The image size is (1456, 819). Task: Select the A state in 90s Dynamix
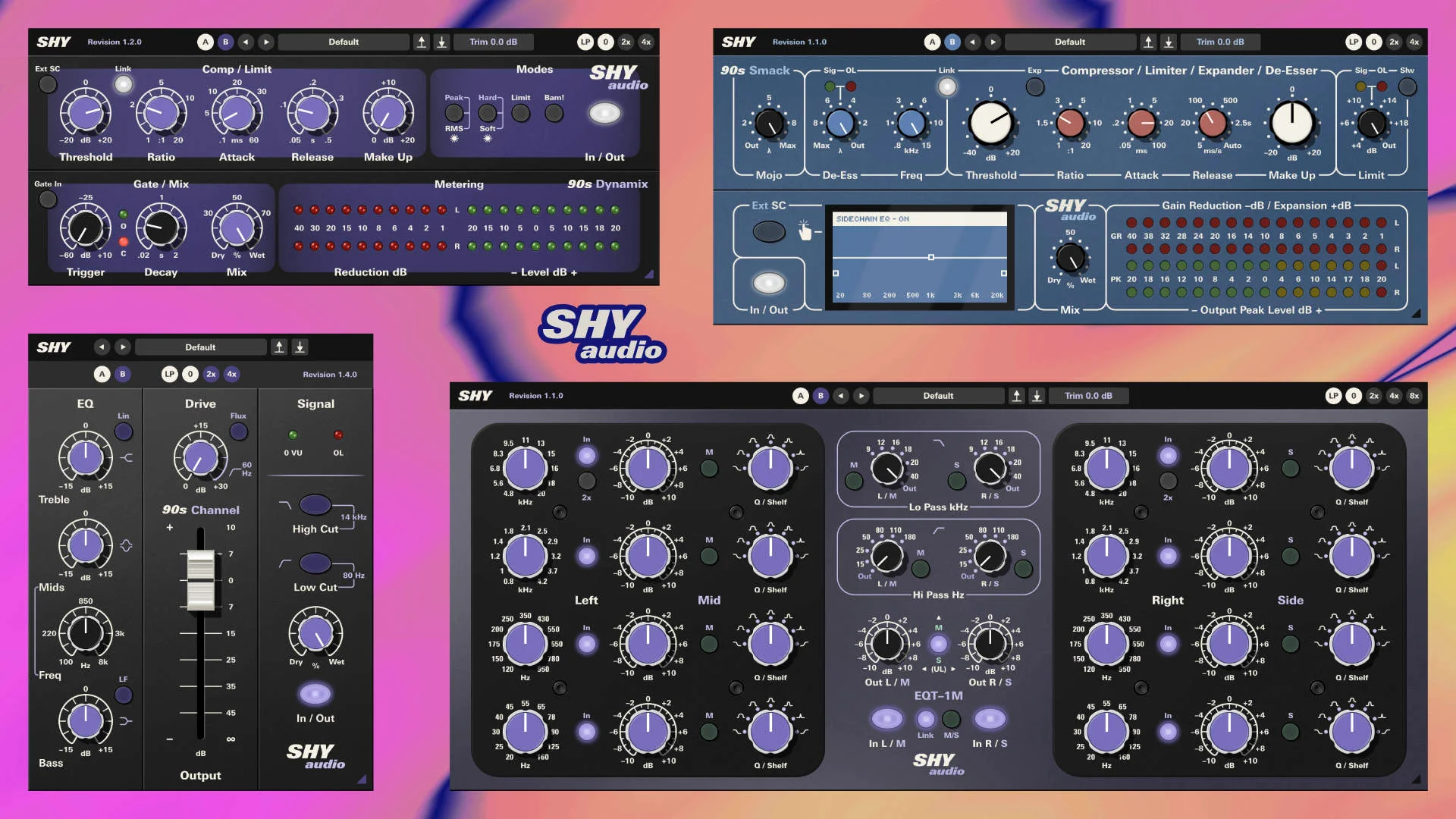206,42
